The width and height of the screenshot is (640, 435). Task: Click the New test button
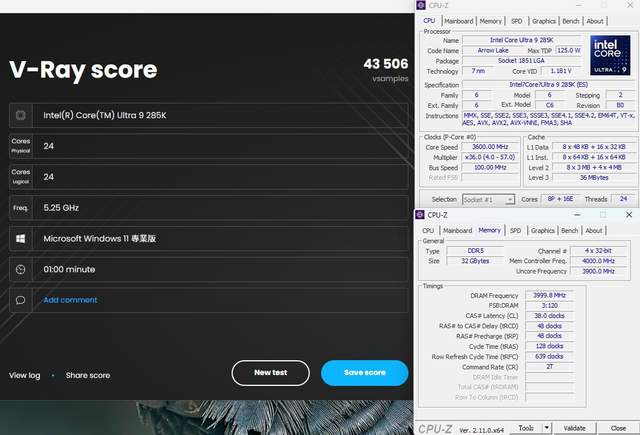271,373
